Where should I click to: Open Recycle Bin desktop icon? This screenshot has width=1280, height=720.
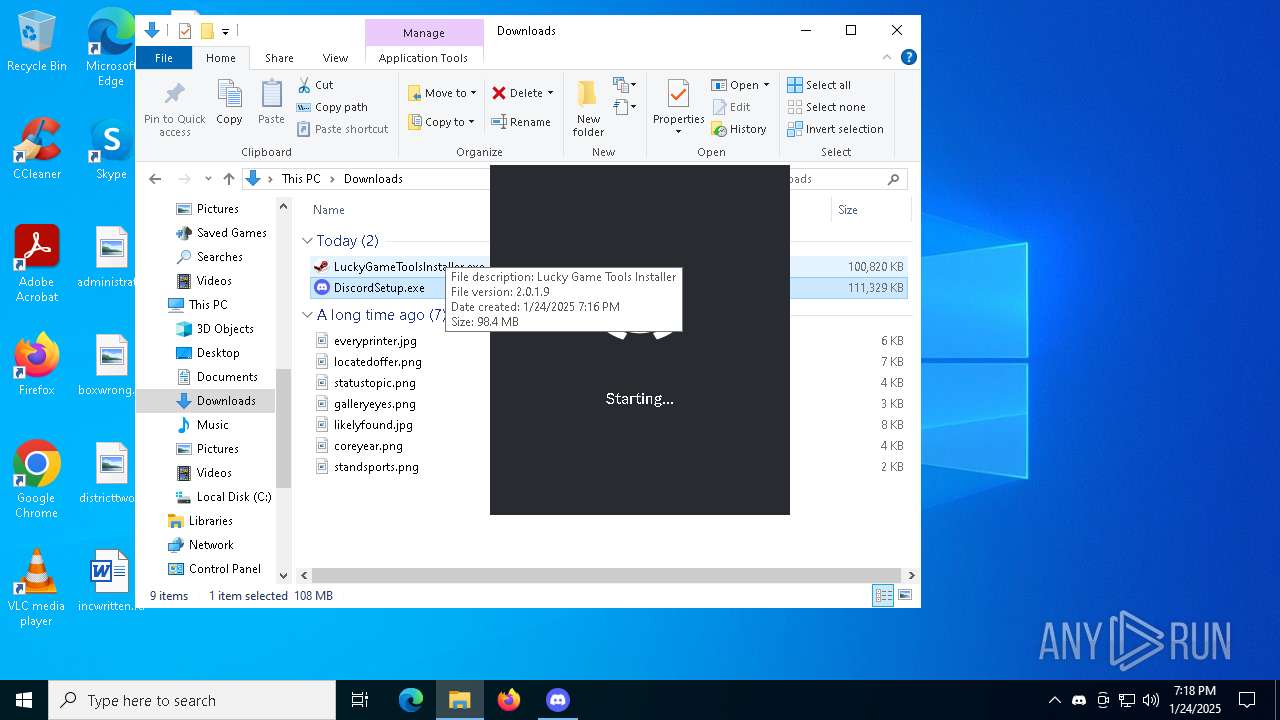click(x=37, y=41)
